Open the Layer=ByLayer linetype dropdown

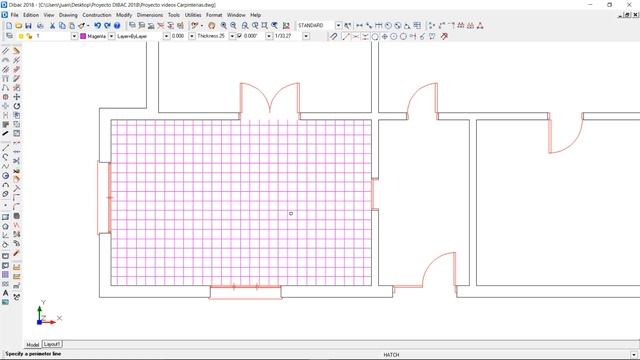pyautogui.click(x=167, y=36)
